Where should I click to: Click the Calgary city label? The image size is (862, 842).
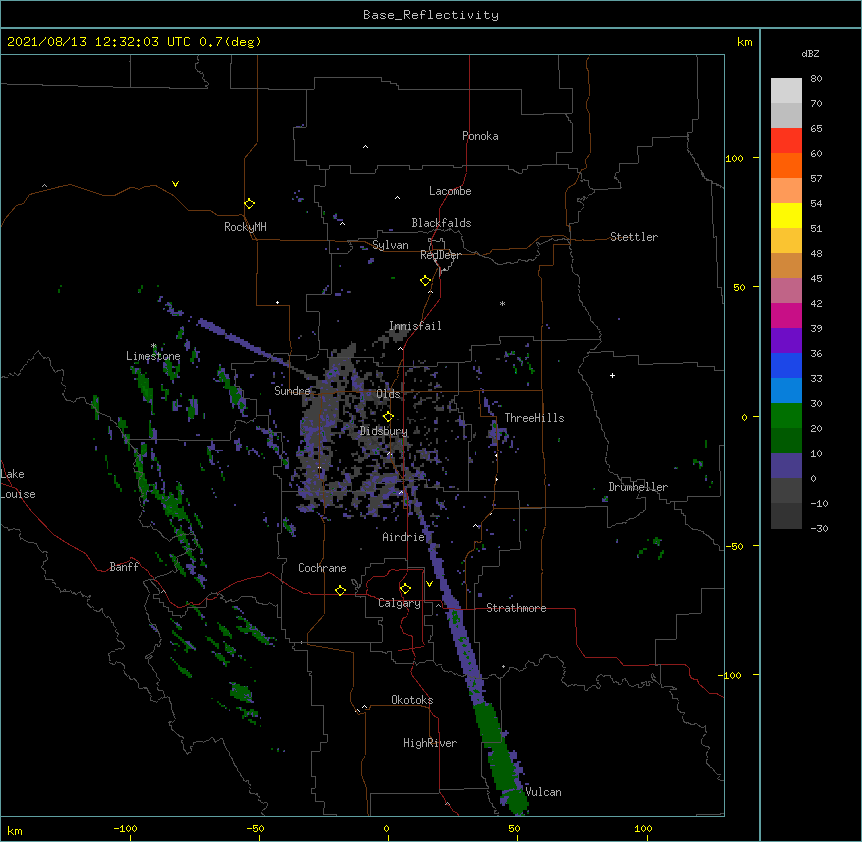point(399,603)
